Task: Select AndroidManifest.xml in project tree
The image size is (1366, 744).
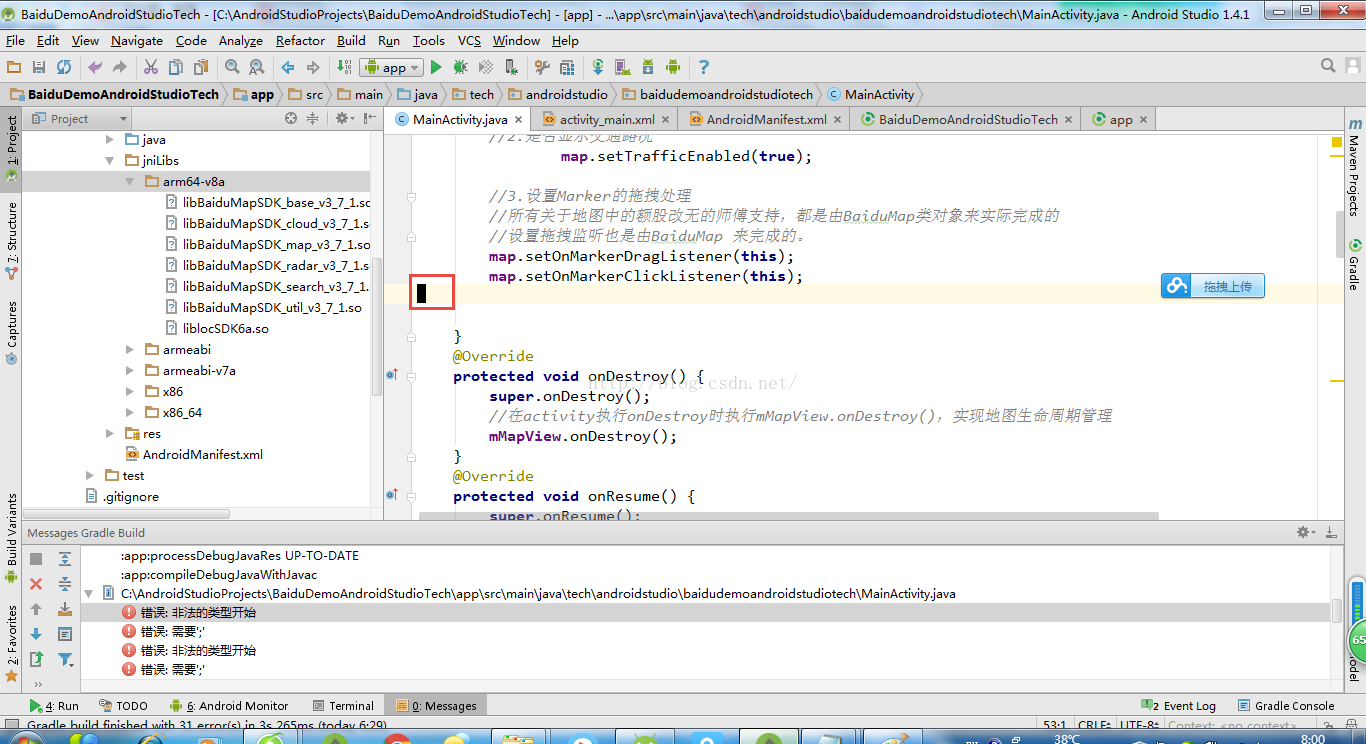Action: pos(194,455)
